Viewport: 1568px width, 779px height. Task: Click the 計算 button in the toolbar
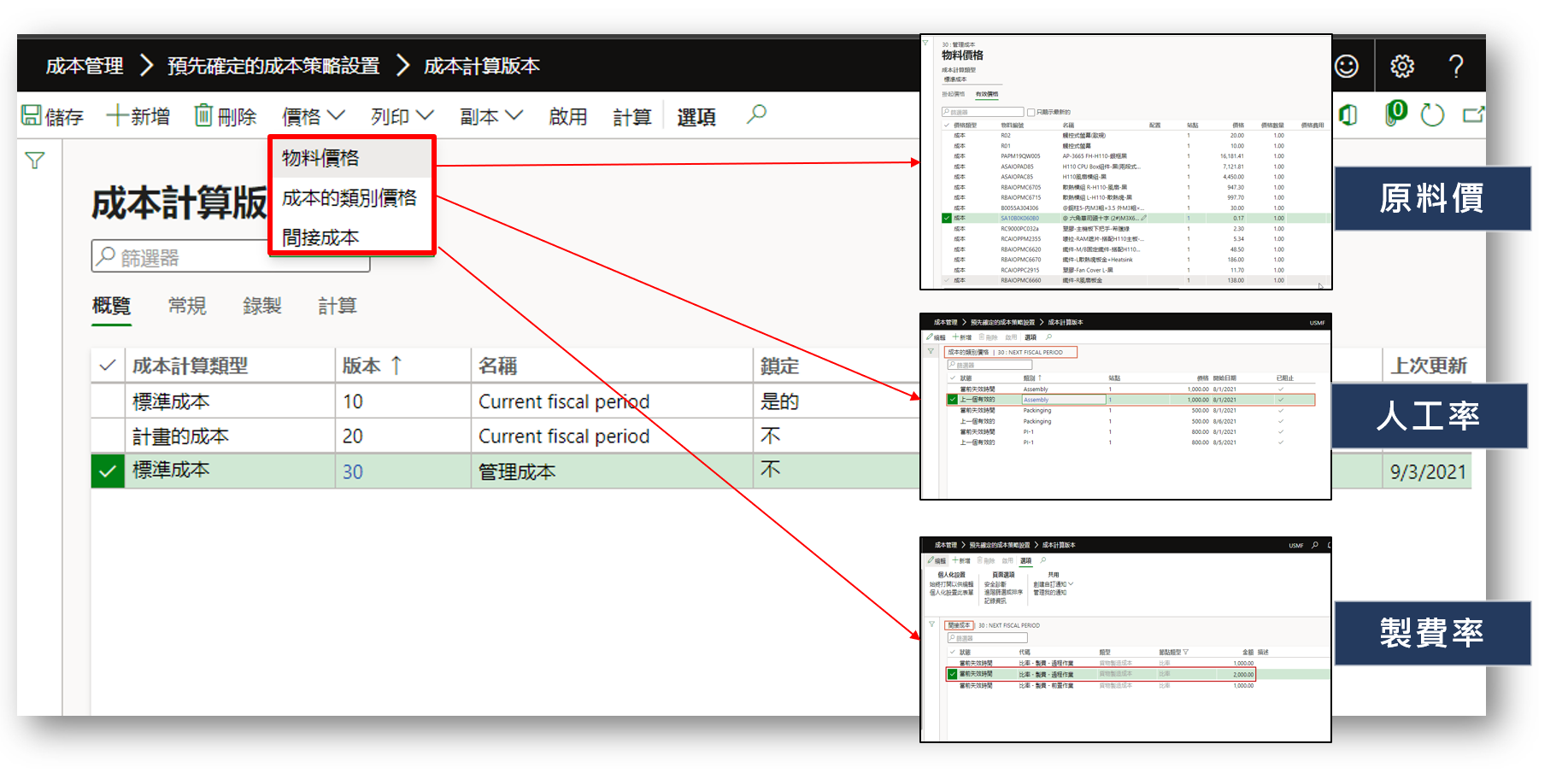coord(631,114)
